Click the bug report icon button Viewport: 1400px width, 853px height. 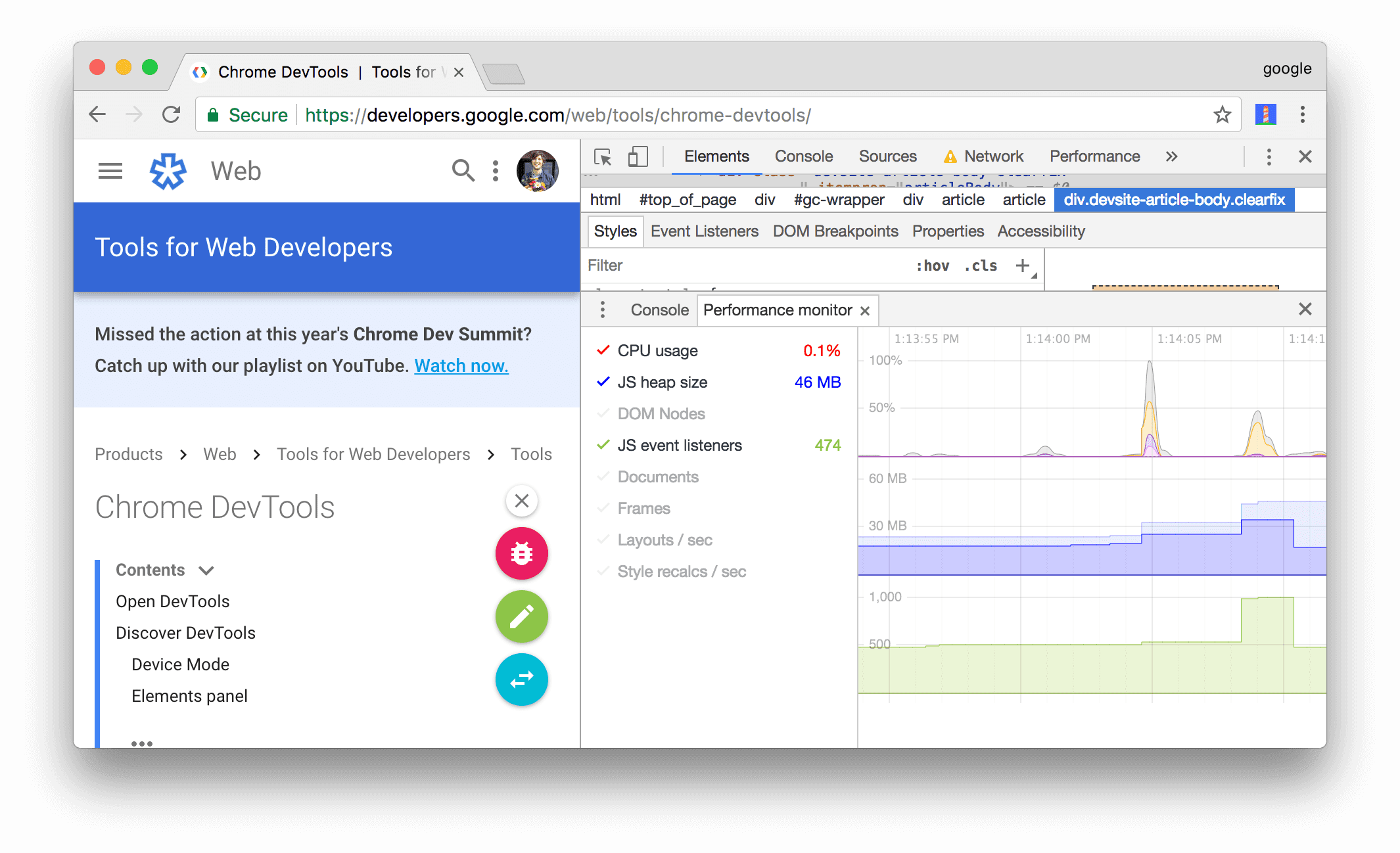pos(521,553)
